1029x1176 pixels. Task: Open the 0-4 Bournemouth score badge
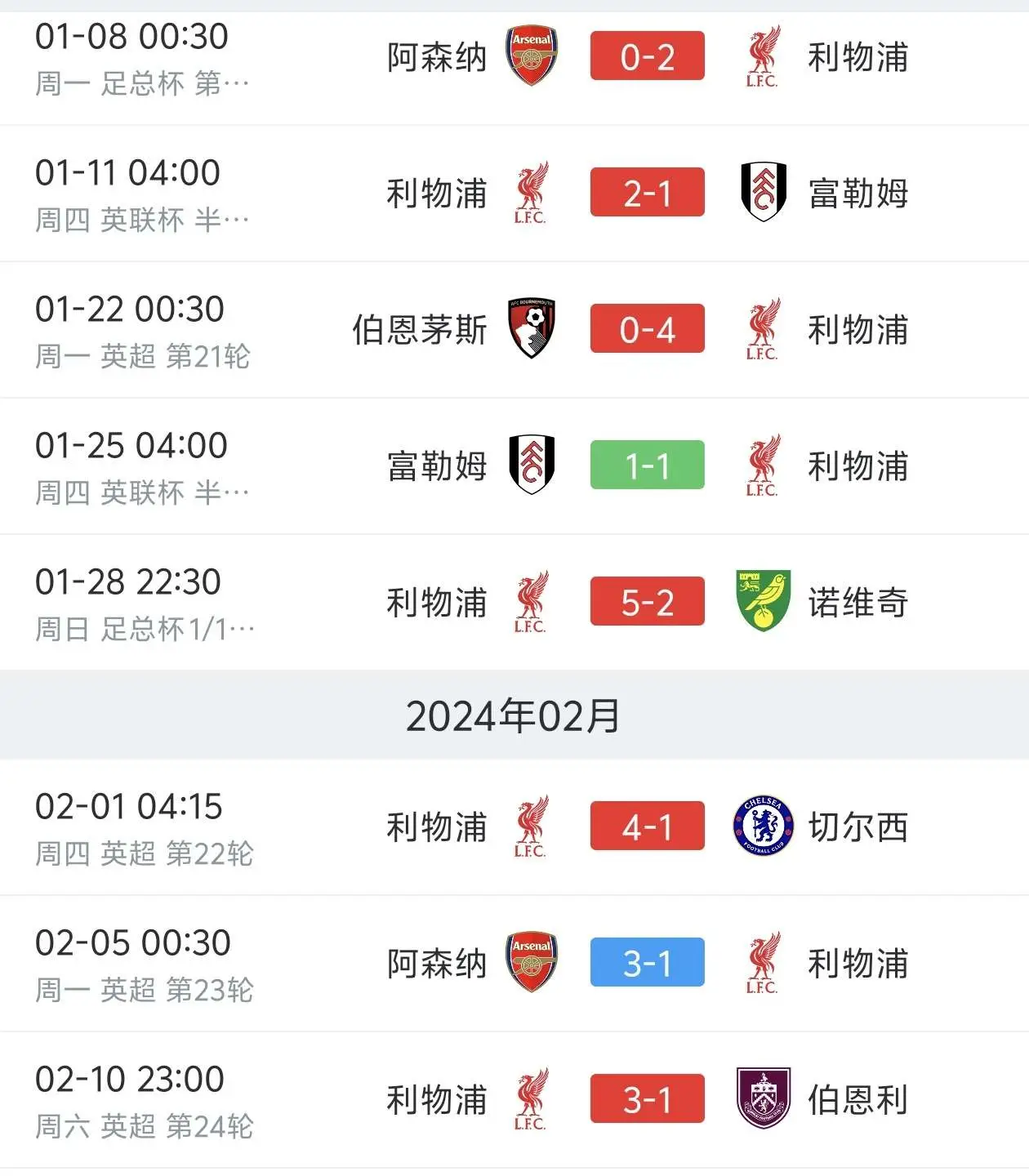pyautogui.click(x=648, y=328)
